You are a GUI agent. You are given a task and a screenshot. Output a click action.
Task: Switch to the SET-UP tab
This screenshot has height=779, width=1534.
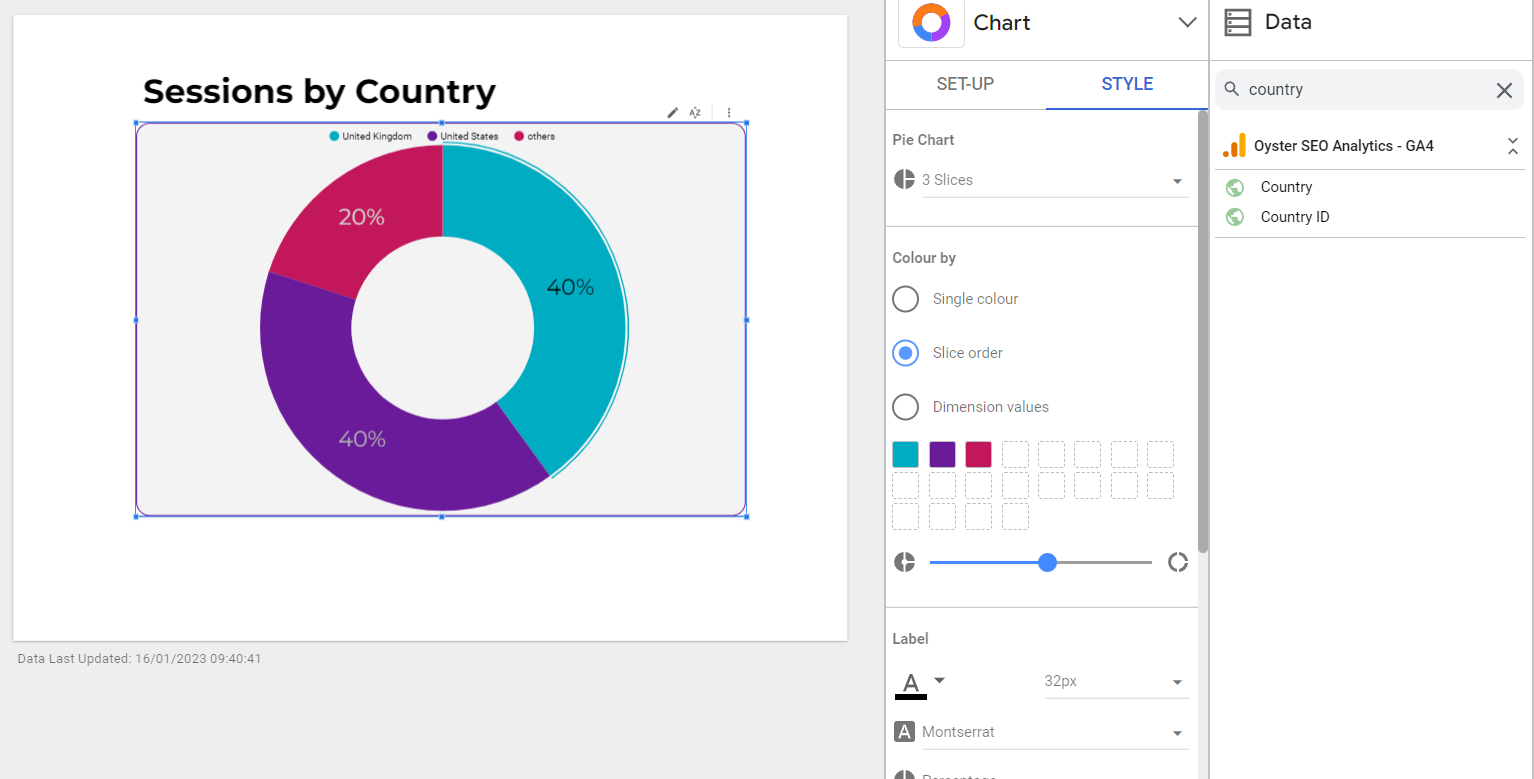[965, 84]
